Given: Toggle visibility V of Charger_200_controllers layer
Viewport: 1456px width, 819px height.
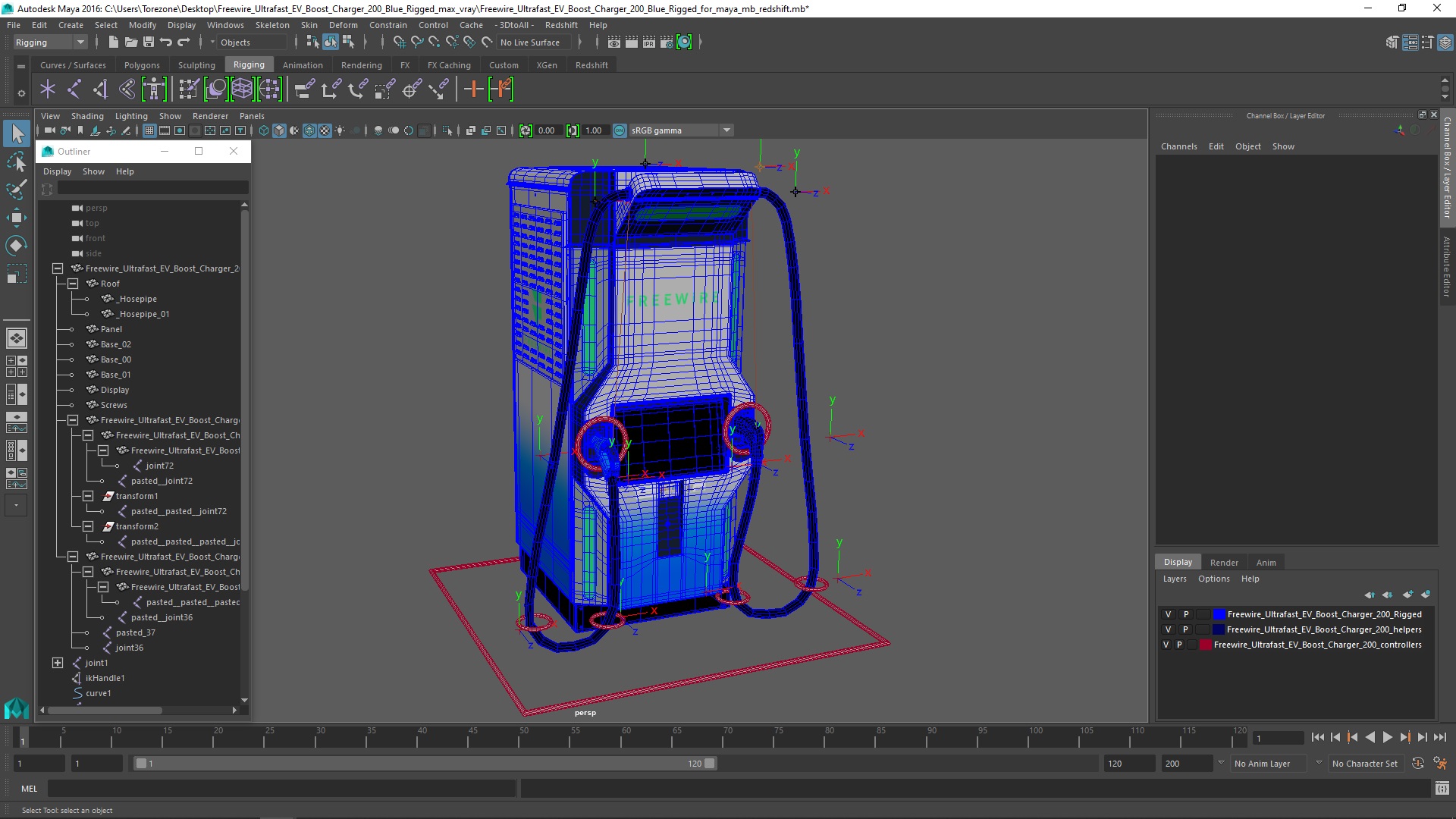Looking at the screenshot, I should (x=1166, y=645).
